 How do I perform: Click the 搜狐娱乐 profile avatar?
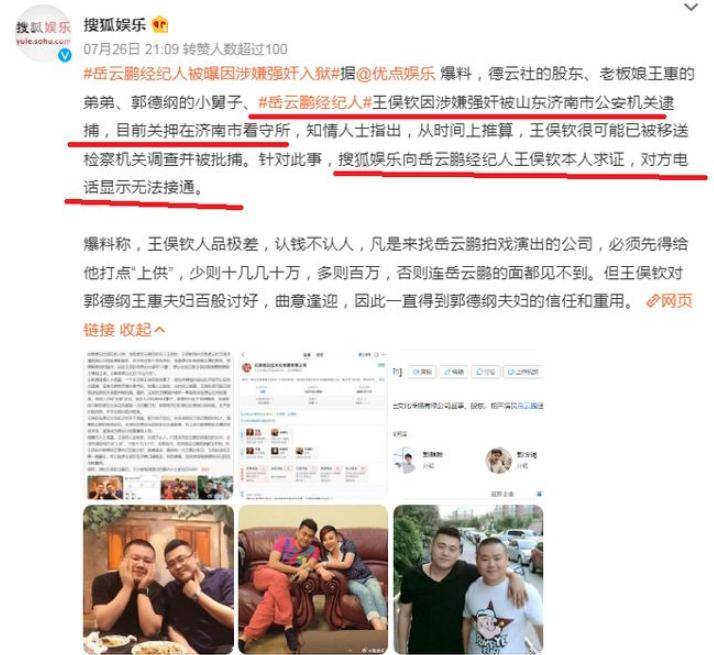point(43,34)
